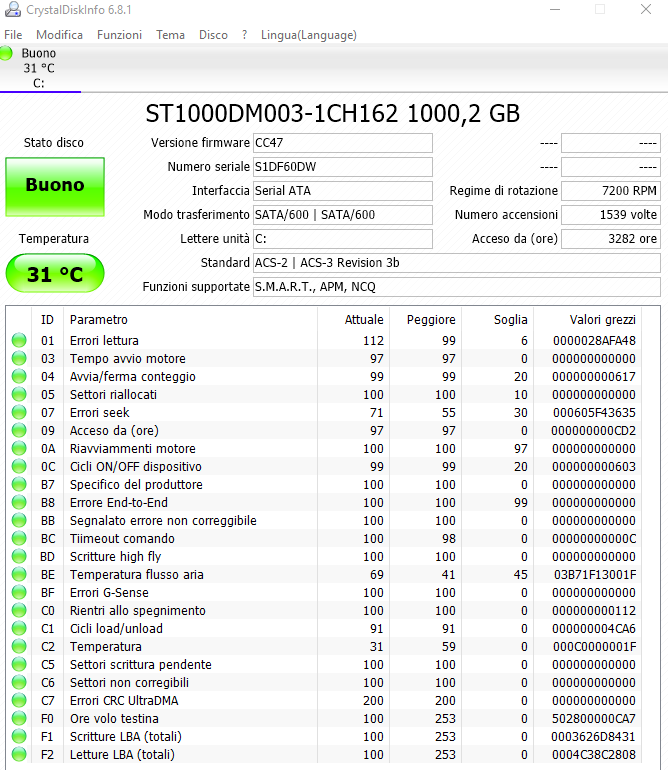
Task: Click the status icon for Tiimeout comando
Action: (19, 539)
